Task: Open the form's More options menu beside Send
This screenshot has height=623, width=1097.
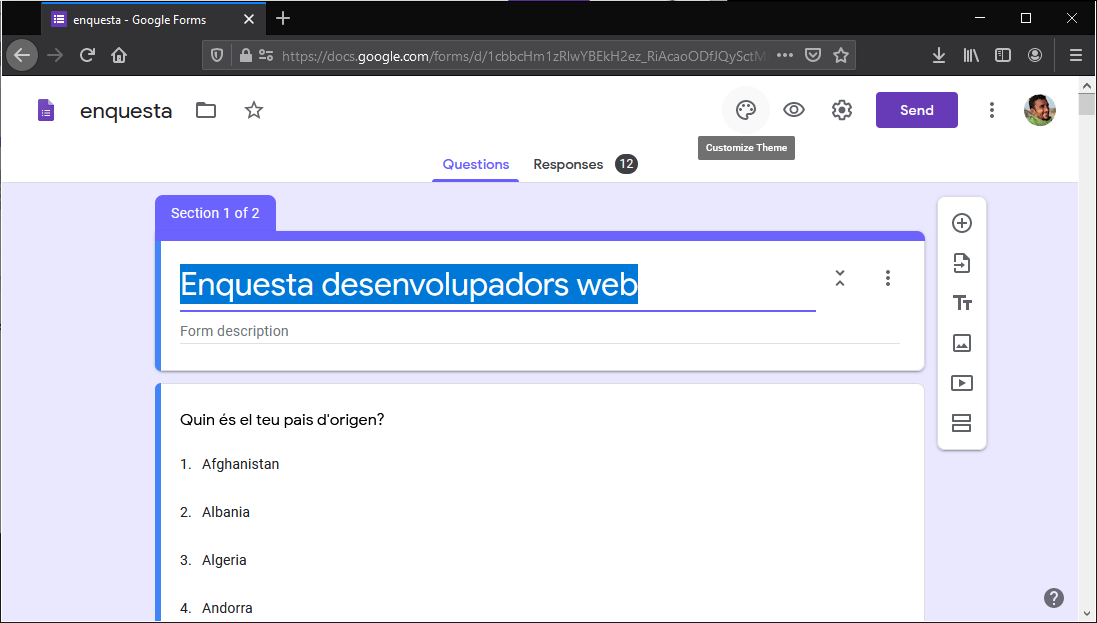Action: point(991,110)
